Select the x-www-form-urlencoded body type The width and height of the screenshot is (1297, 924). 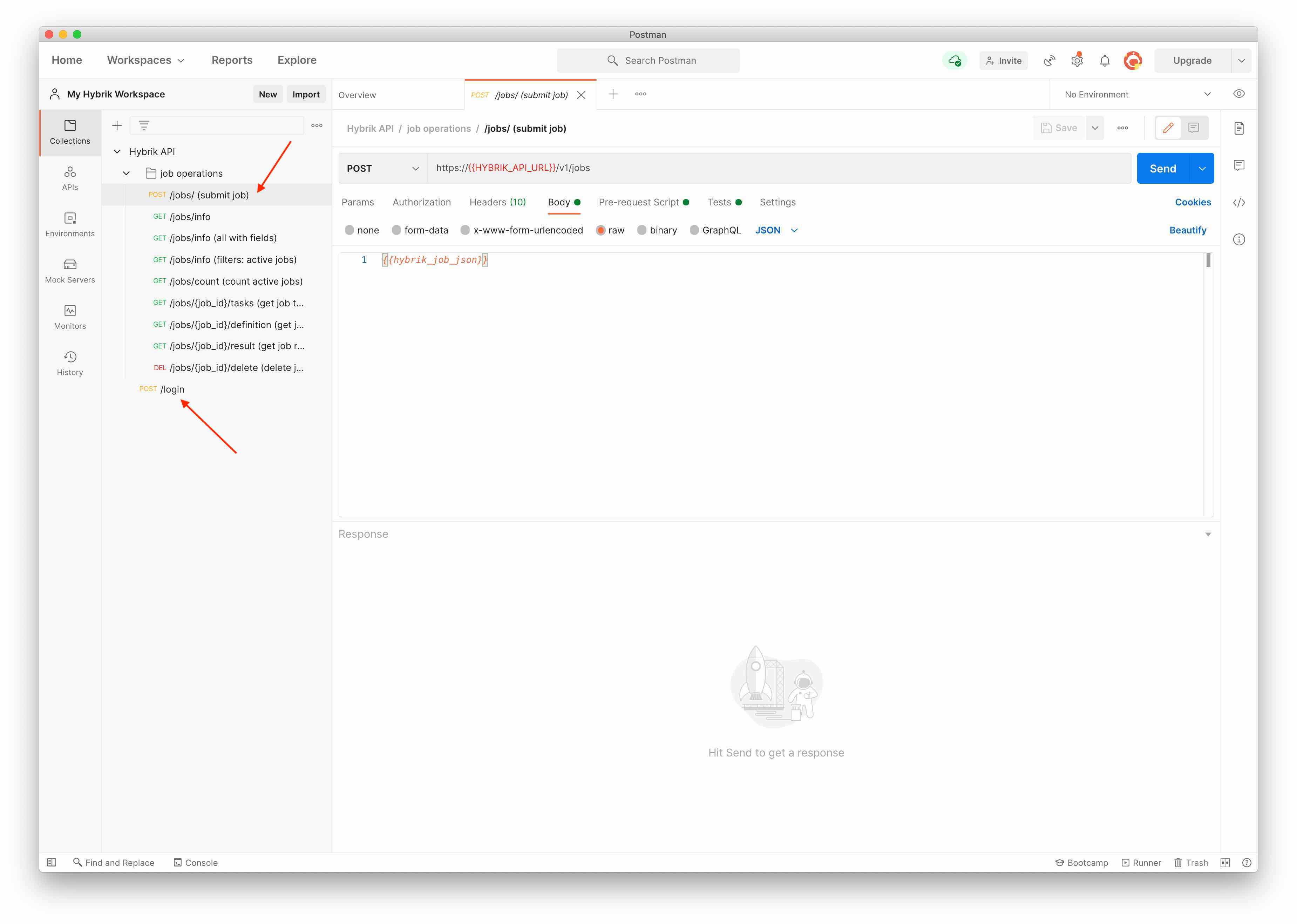(x=465, y=230)
